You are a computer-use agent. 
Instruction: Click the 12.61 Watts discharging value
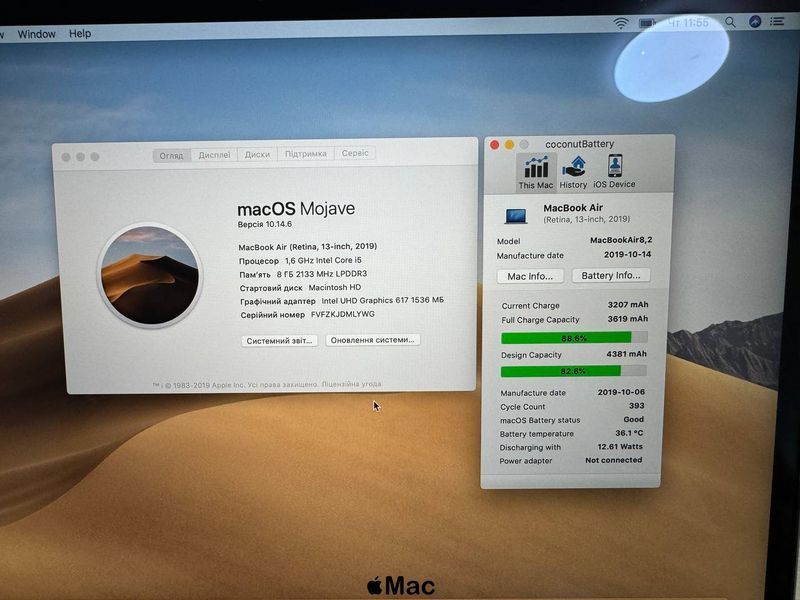tap(620, 446)
